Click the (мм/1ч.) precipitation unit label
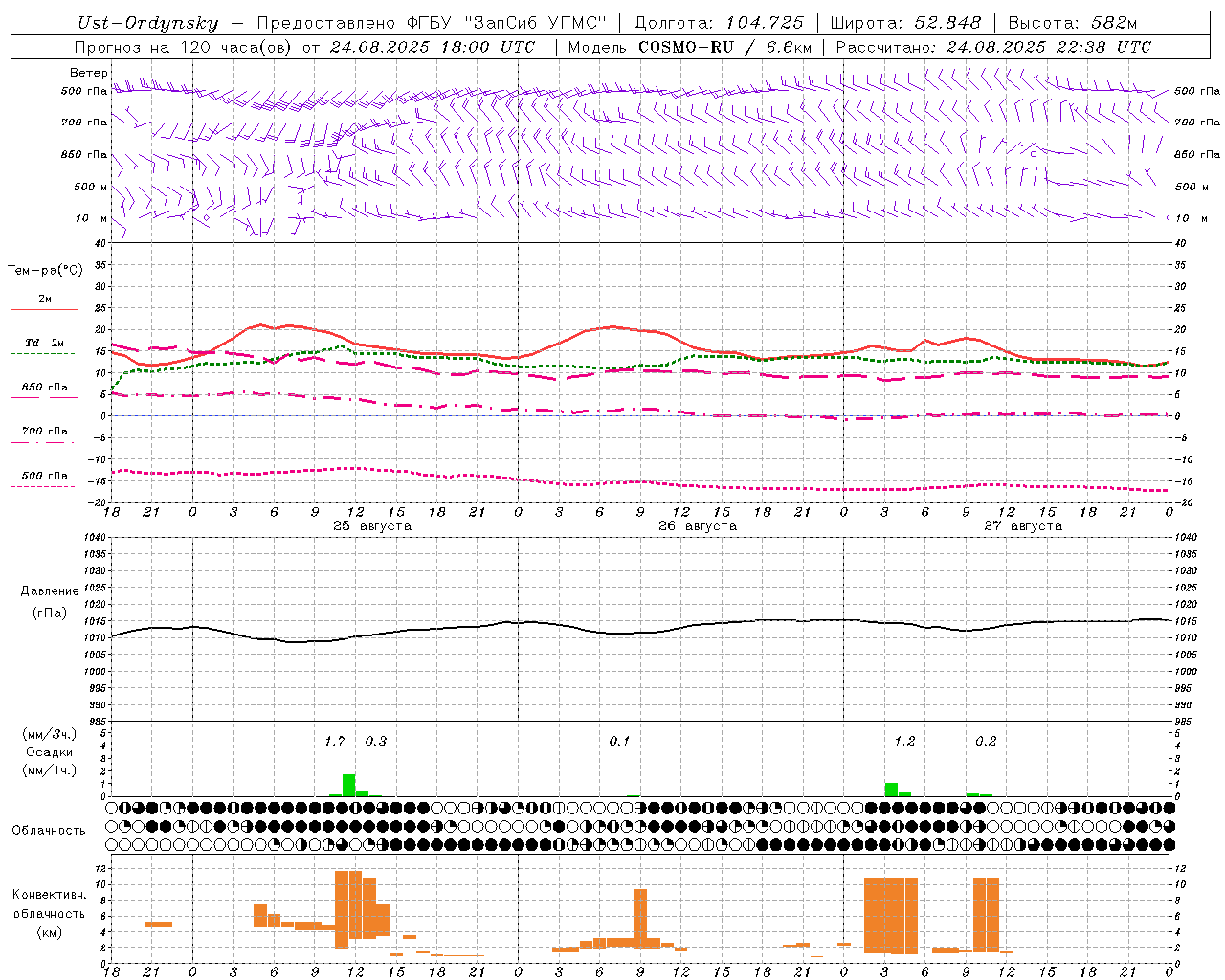Screen dimensions: 1225x980 click(49, 770)
